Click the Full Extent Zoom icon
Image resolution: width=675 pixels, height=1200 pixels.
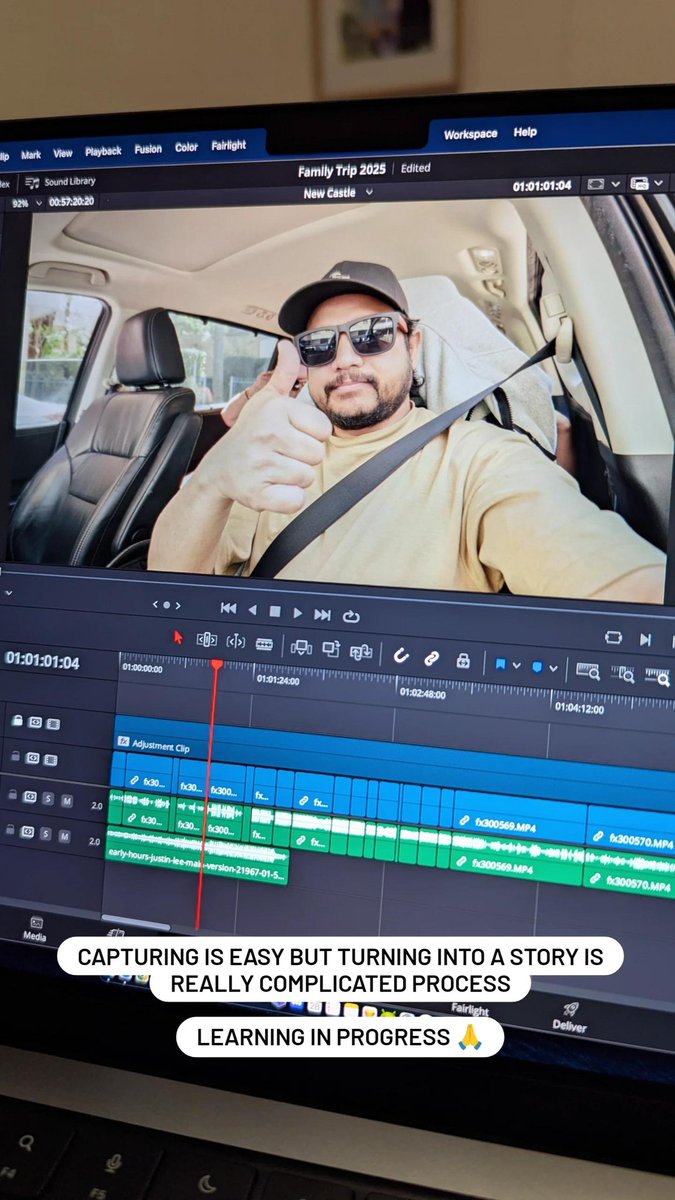tap(587, 671)
